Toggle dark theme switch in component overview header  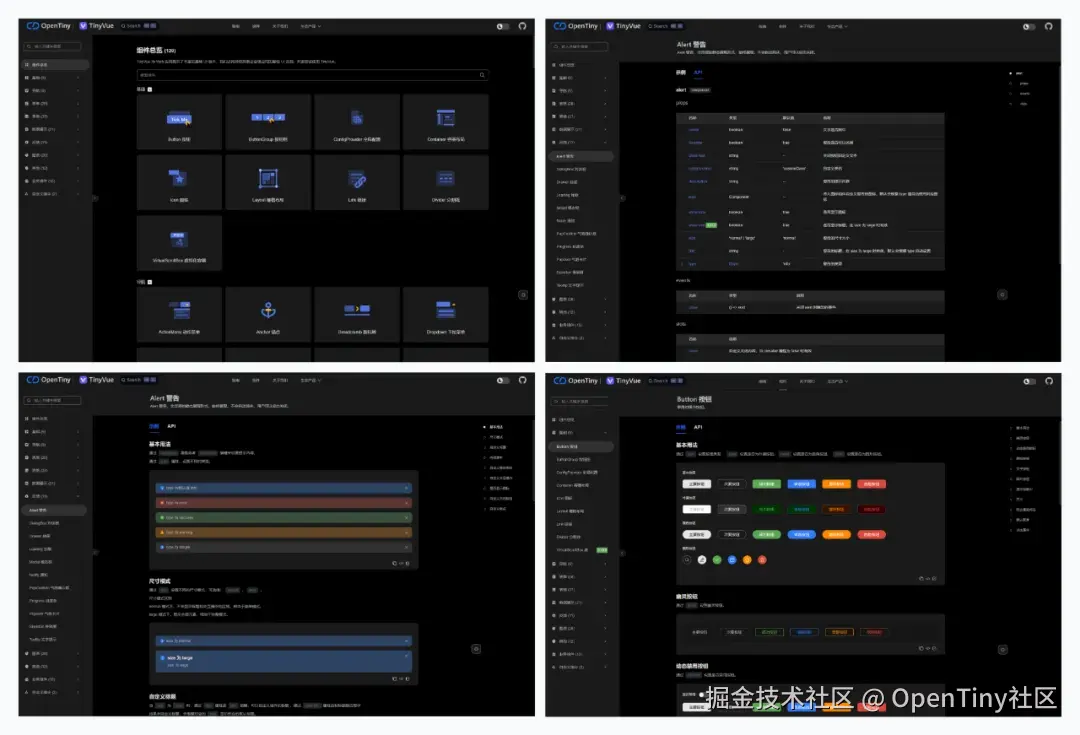tap(503, 26)
